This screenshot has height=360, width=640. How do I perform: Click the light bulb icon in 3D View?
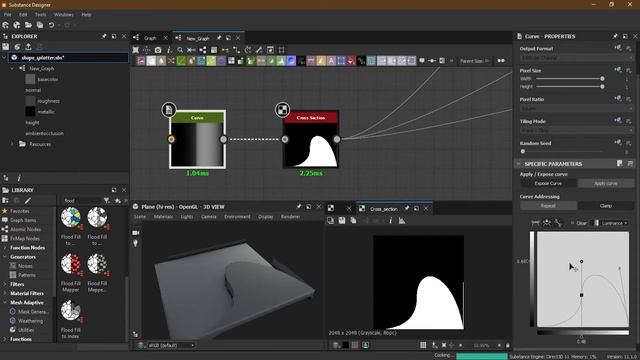coord(136,243)
